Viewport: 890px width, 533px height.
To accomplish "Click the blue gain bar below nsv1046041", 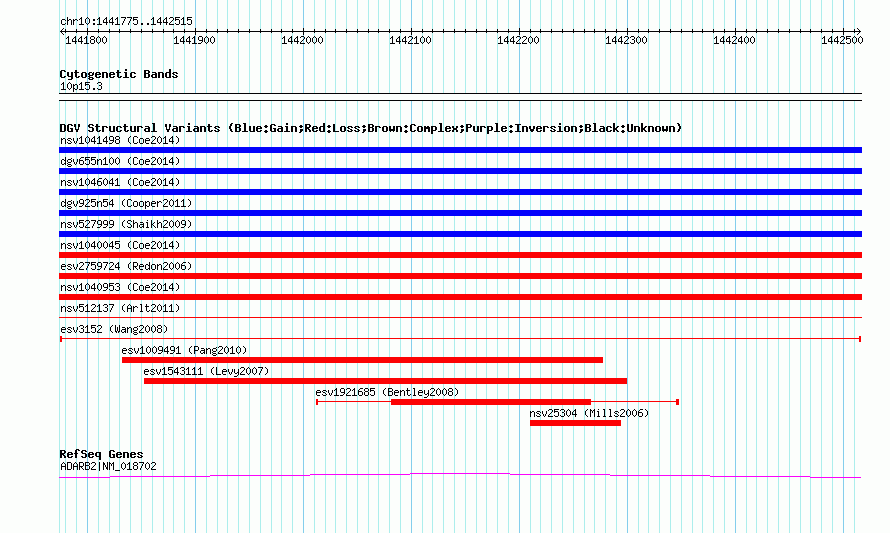I will pyautogui.click(x=460, y=192).
